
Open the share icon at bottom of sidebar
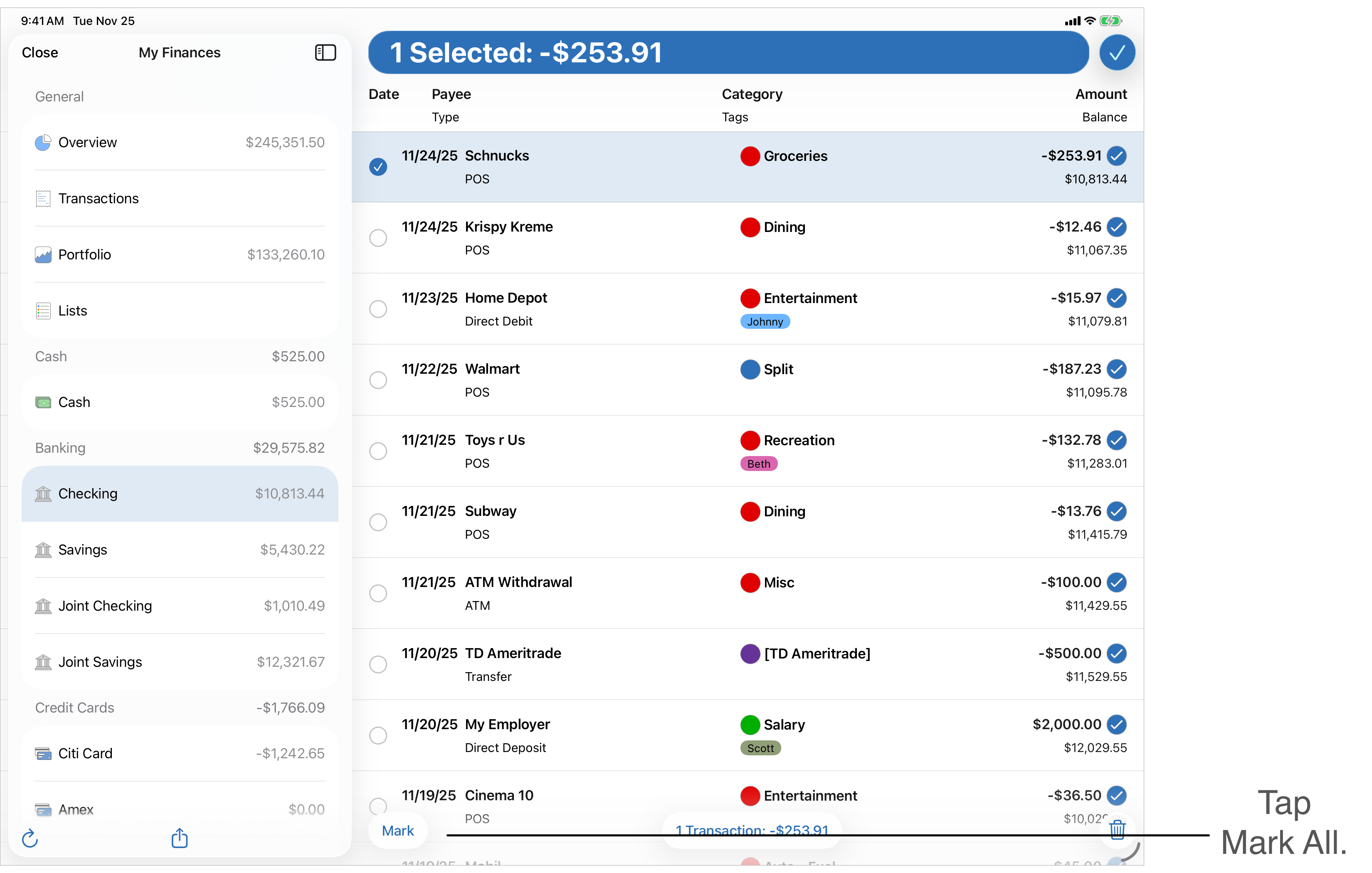pyautogui.click(x=180, y=838)
